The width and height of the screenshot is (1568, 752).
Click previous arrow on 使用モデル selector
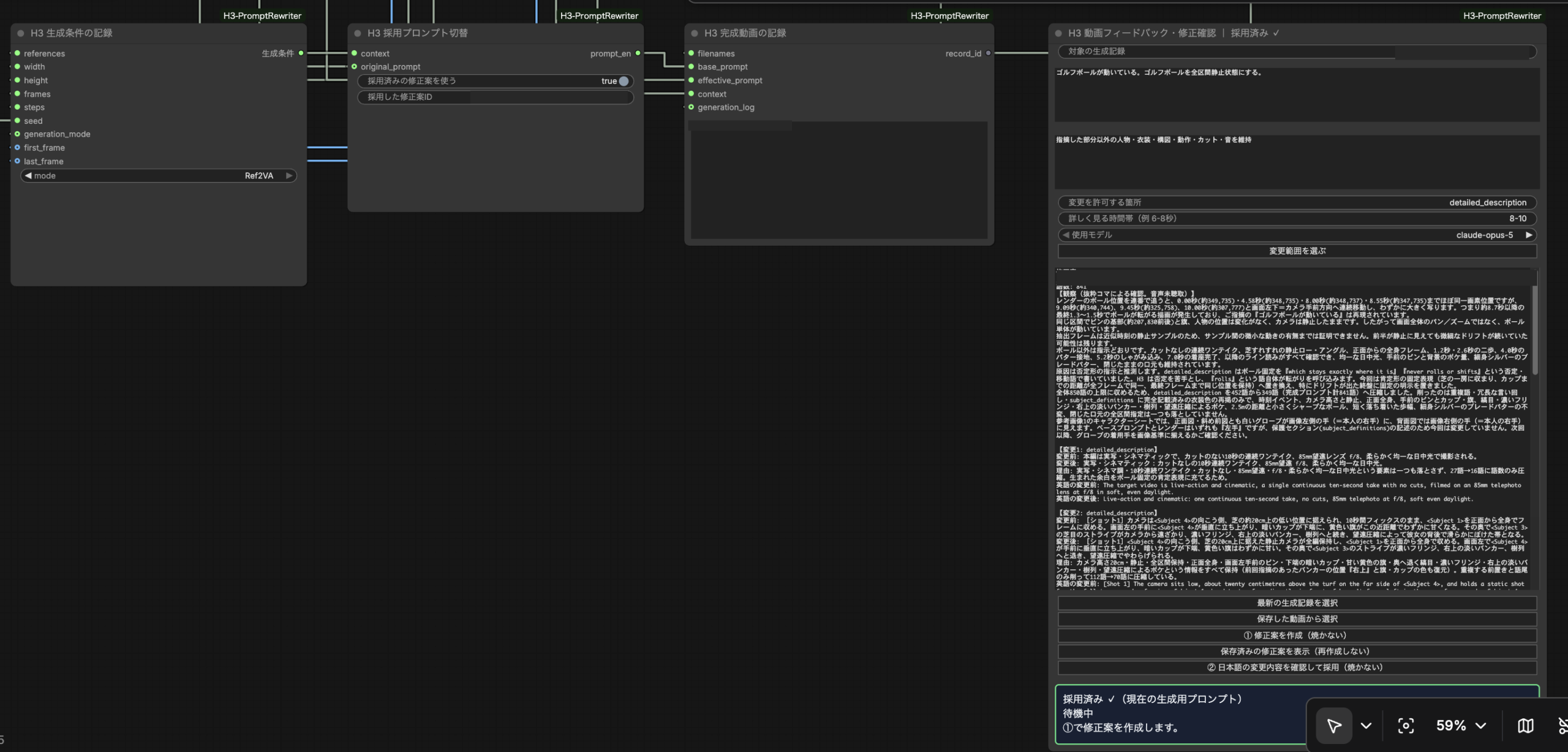coord(1066,235)
